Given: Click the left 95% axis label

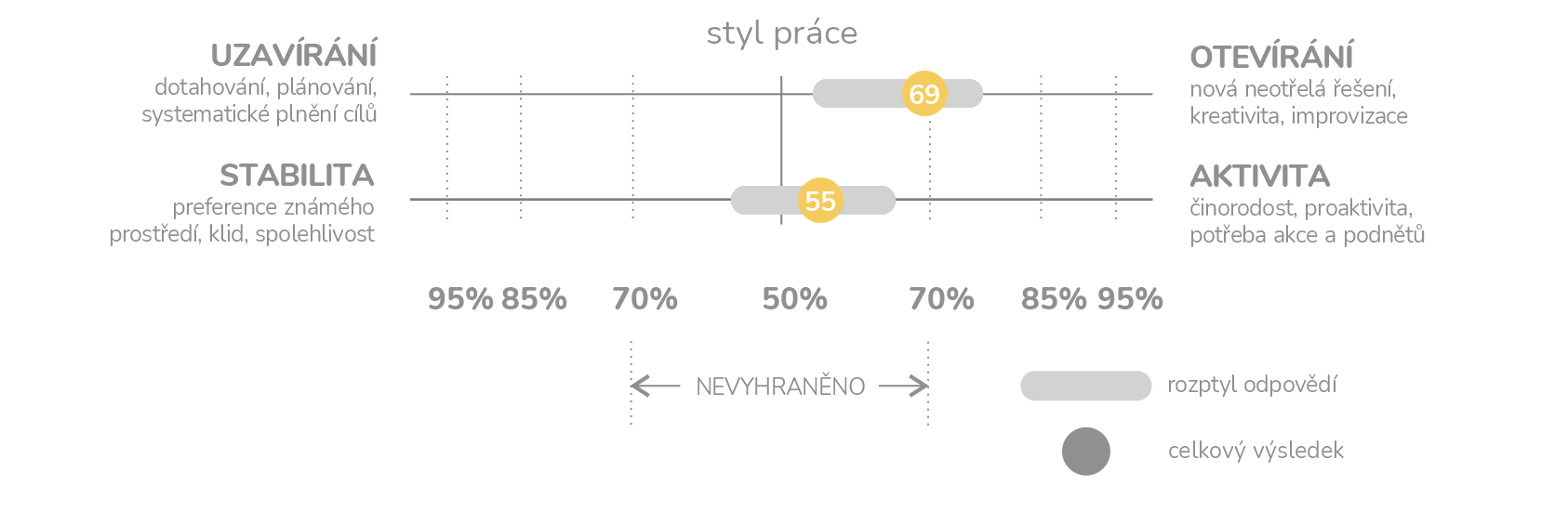Looking at the screenshot, I should coord(460,299).
